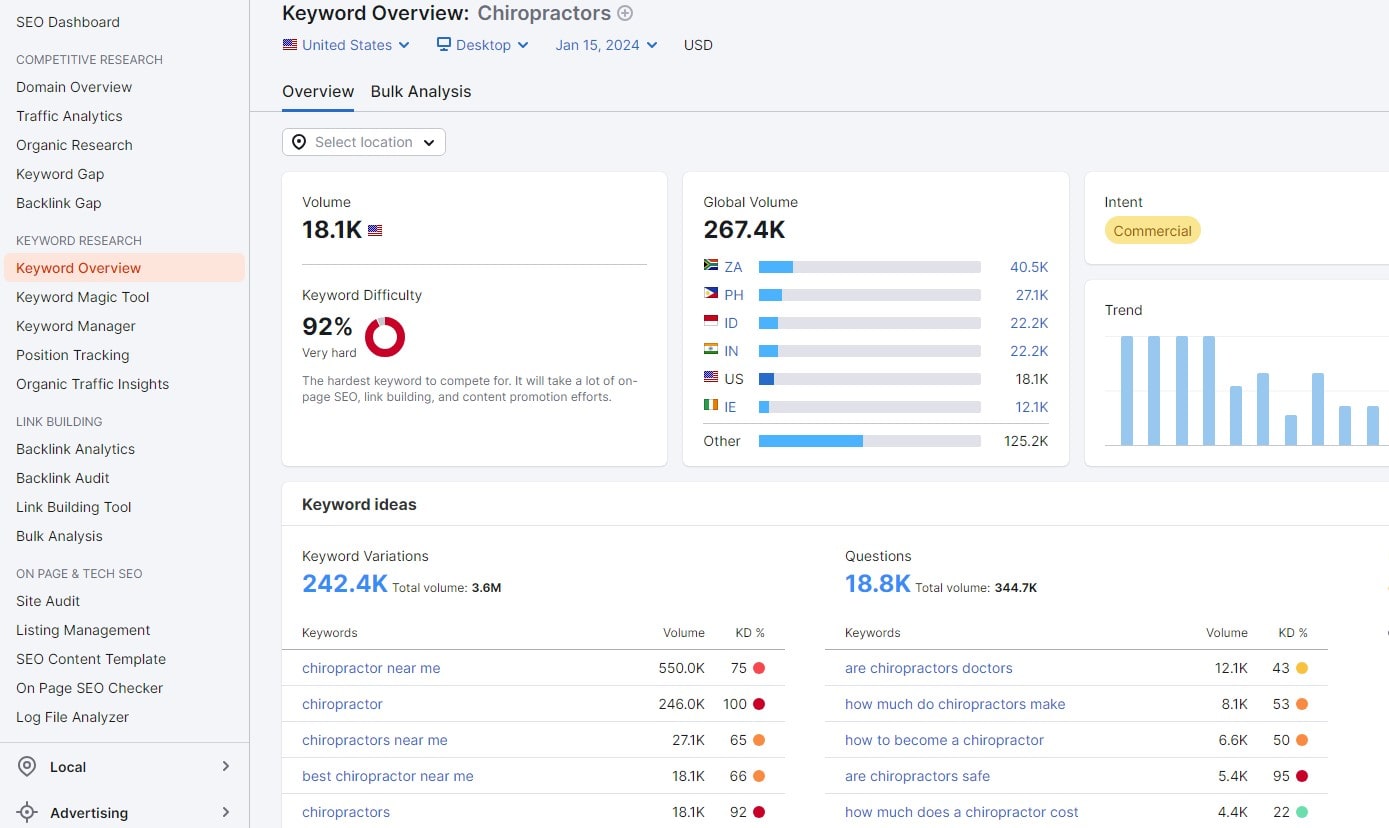Viewport: 1389px width, 828px height.
Task: Open the Desktop device dropdown
Action: tap(483, 45)
